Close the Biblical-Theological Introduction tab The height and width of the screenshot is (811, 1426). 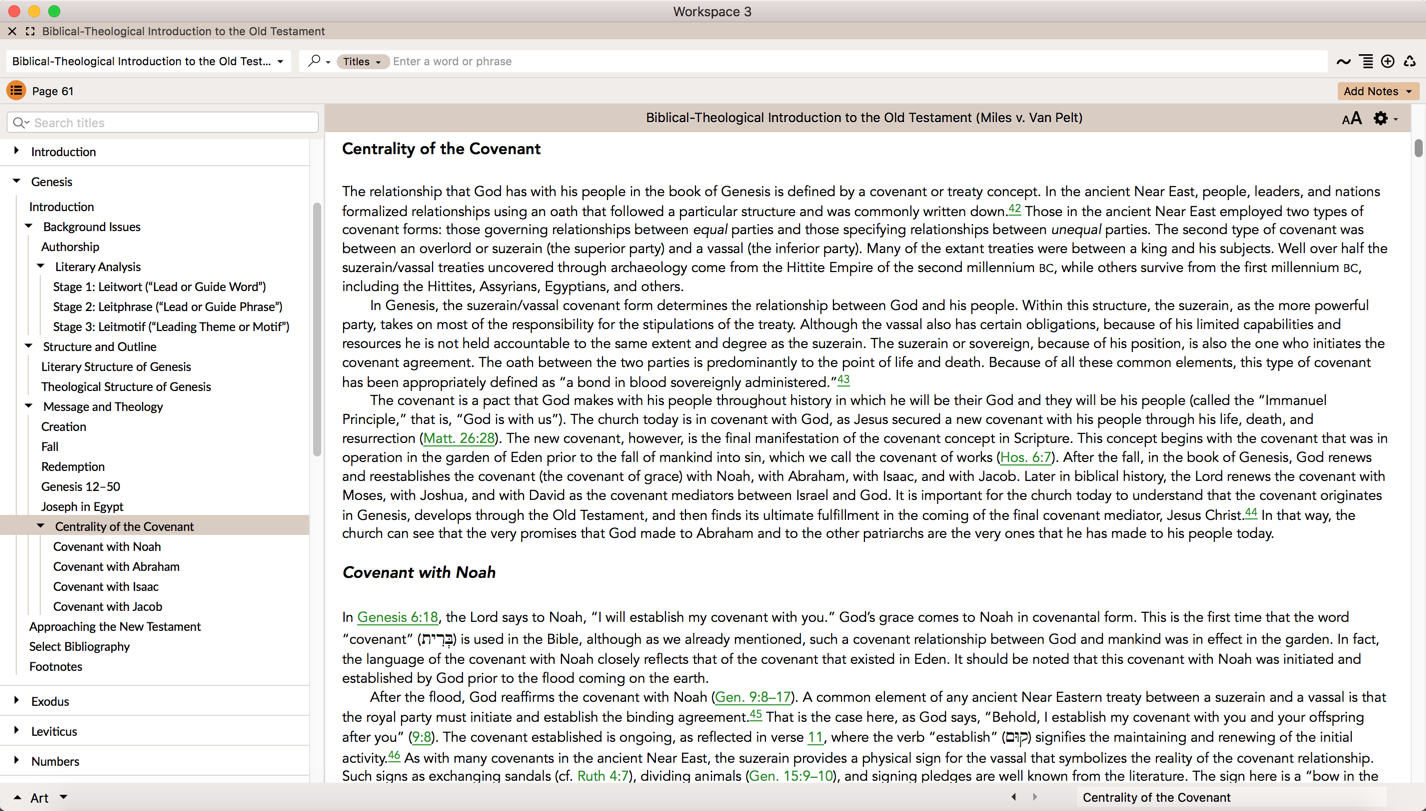click(x=12, y=32)
